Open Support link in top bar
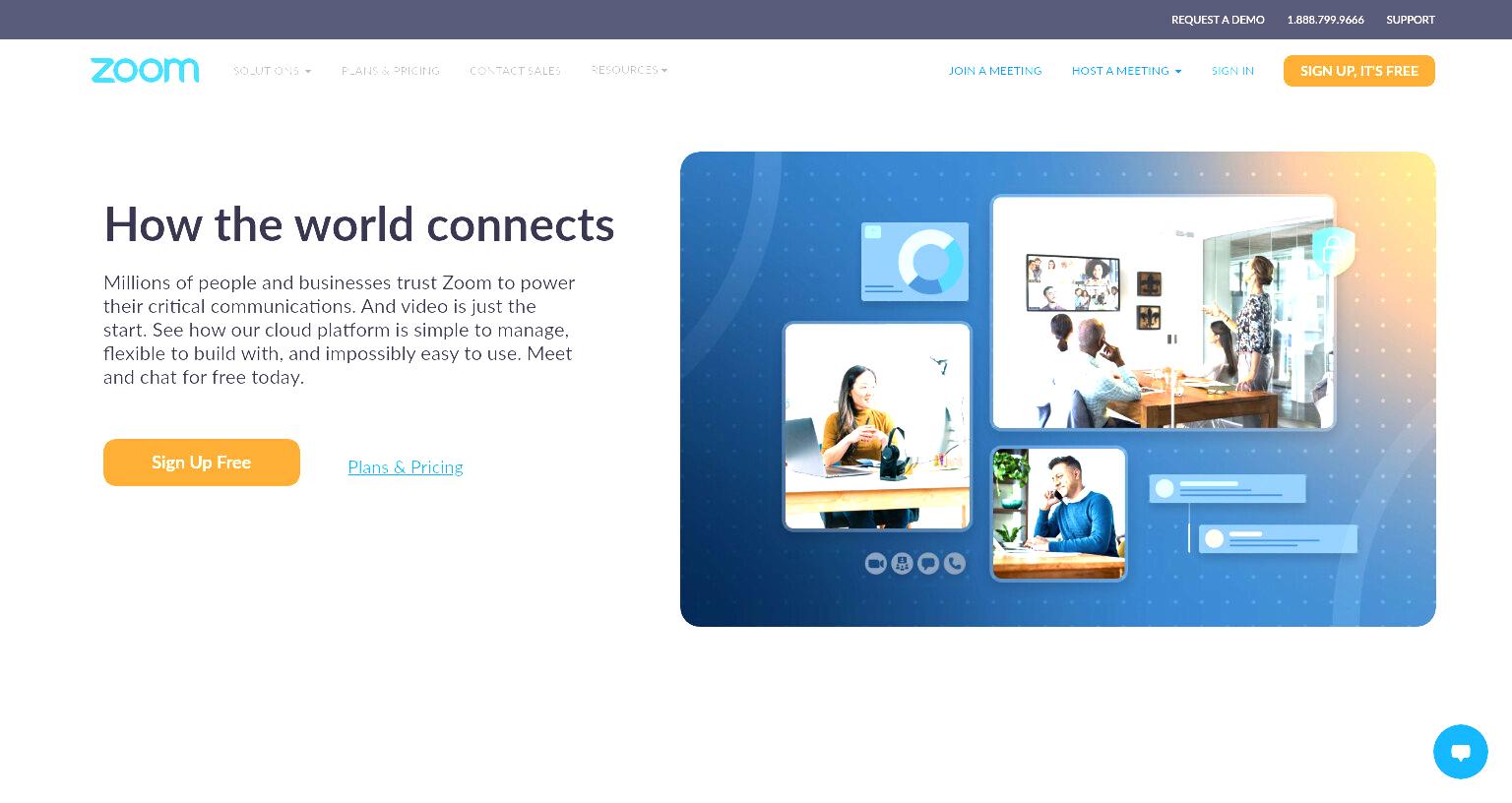The image size is (1512, 803). point(1410,20)
